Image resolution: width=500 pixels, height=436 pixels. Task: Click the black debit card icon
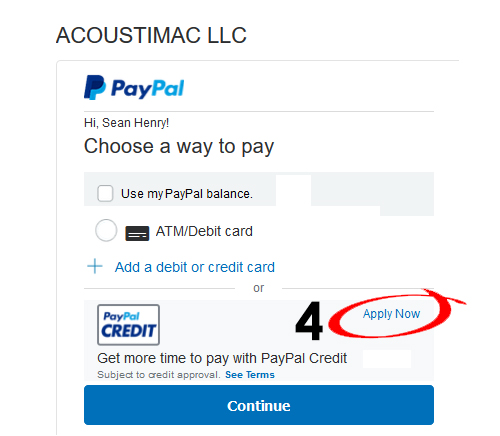(x=137, y=233)
